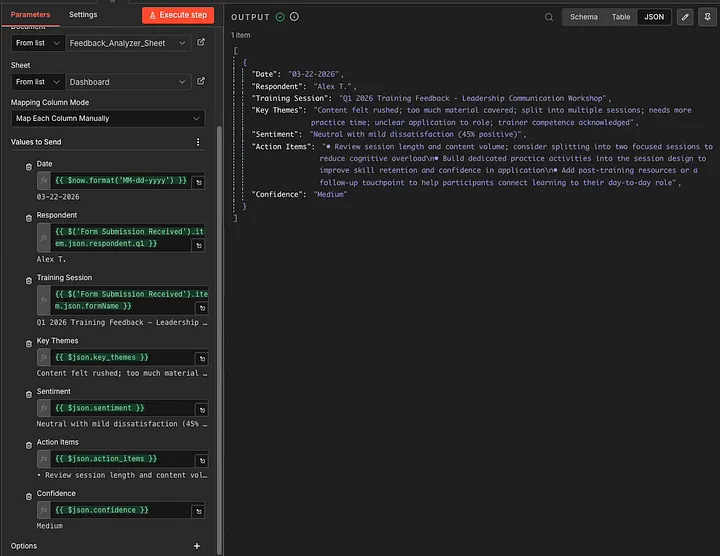Remove the Sentiment field mapping
This screenshot has width=720, height=556.
[28, 395]
